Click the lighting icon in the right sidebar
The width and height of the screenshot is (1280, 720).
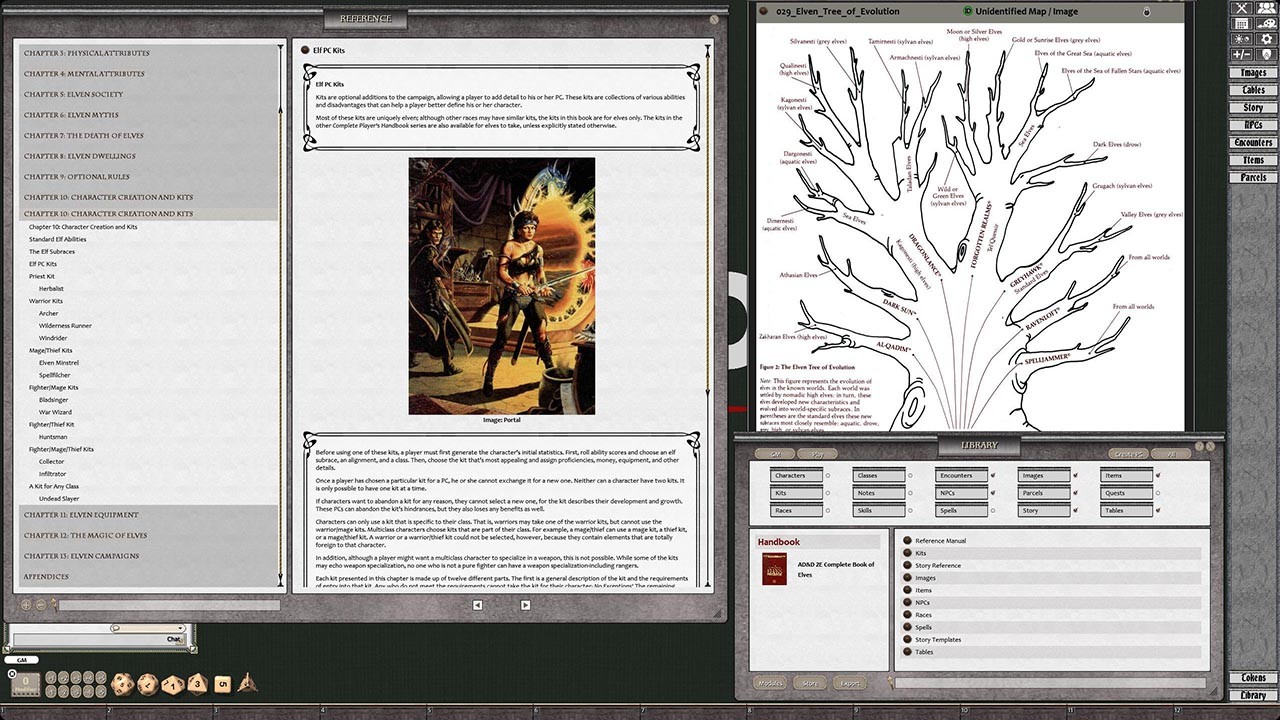(1240, 38)
